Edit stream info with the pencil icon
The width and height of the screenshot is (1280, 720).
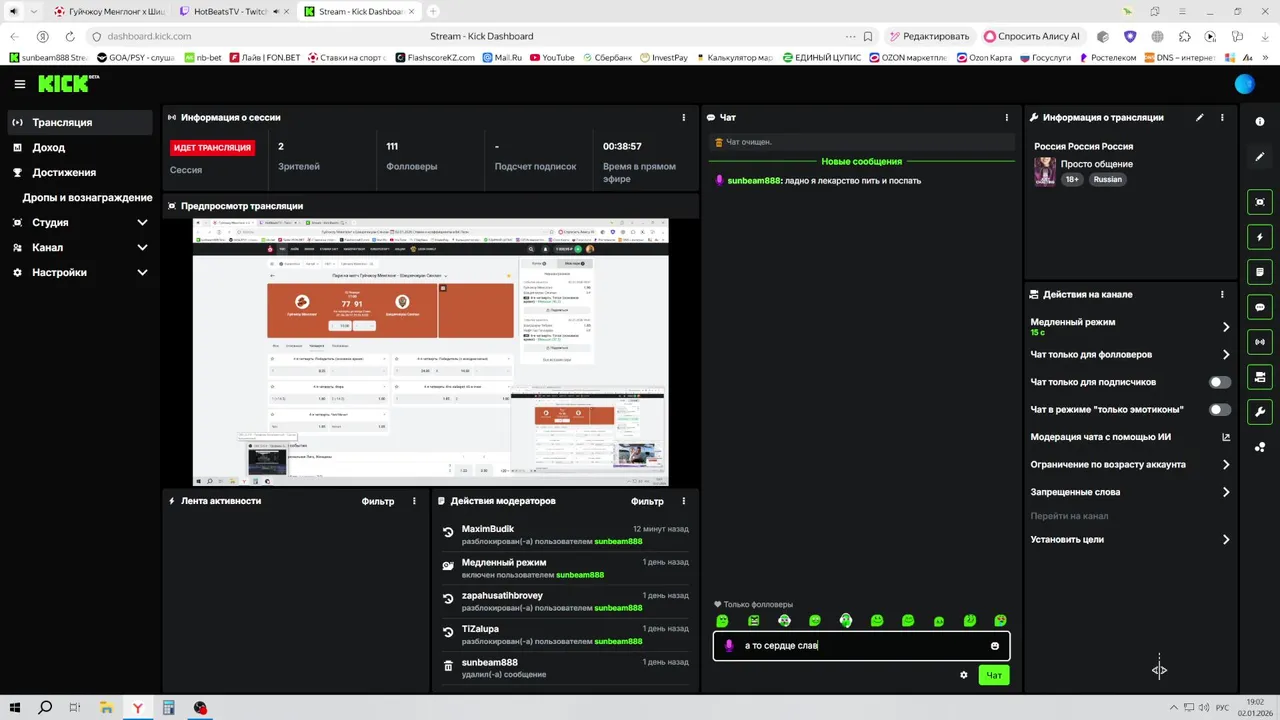coord(1200,117)
